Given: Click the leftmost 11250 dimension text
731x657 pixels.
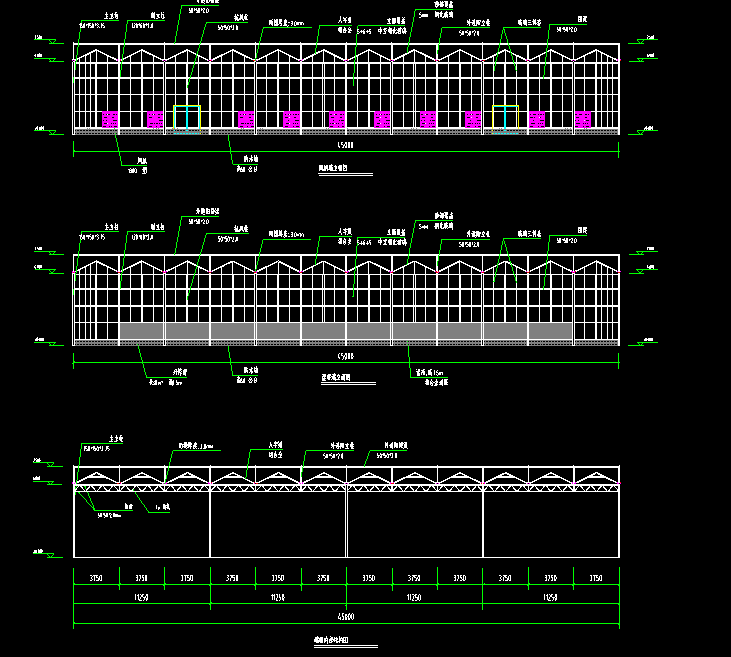Looking at the screenshot, I should tap(141, 597).
